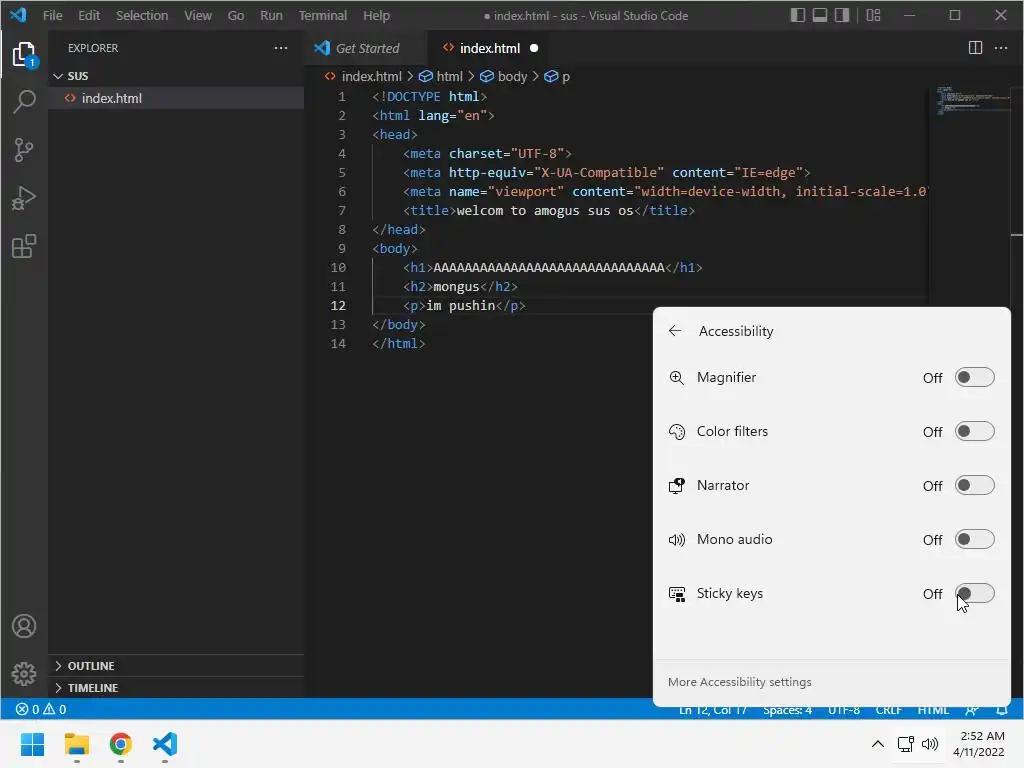Turn on the Sticky keys toggle
The height and width of the screenshot is (768, 1024).
click(974, 594)
